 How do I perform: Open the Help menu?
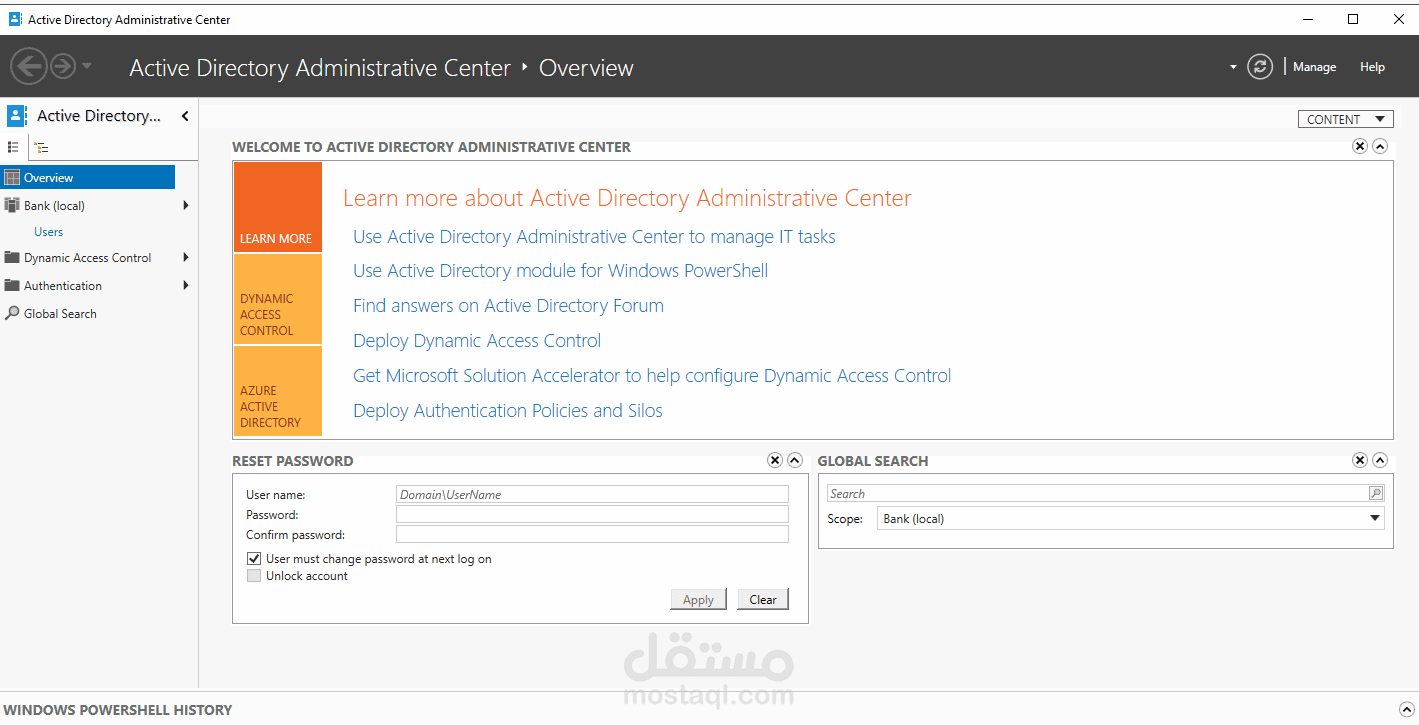pyautogui.click(x=1372, y=67)
